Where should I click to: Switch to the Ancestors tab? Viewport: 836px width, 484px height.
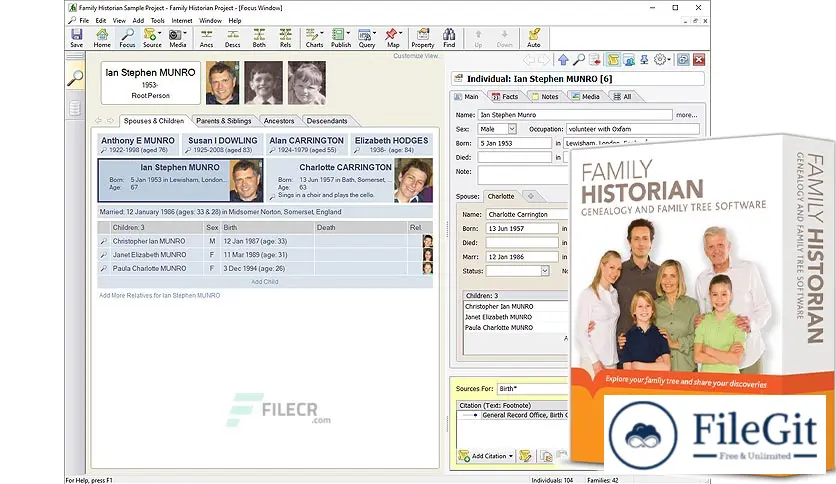point(279,121)
